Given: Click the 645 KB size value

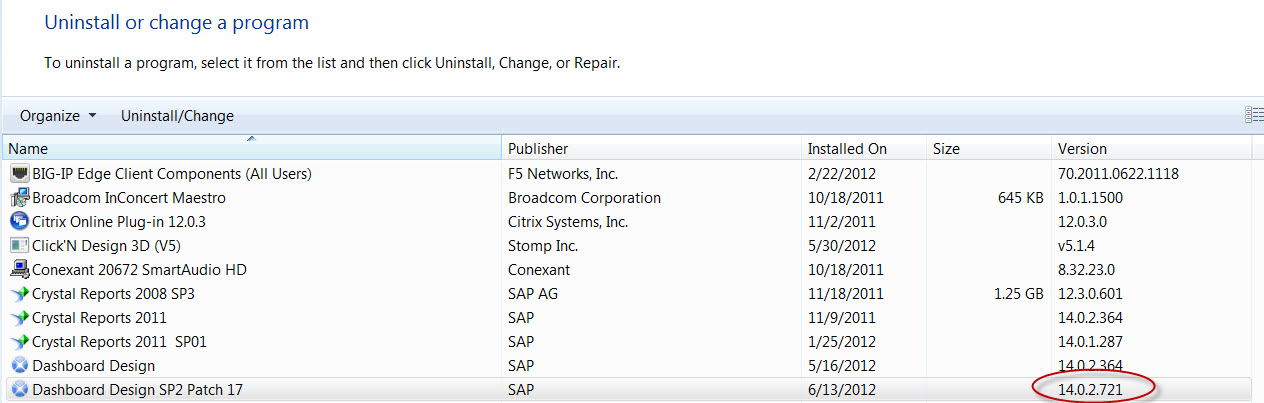Looking at the screenshot, I should click(1019, 198).
